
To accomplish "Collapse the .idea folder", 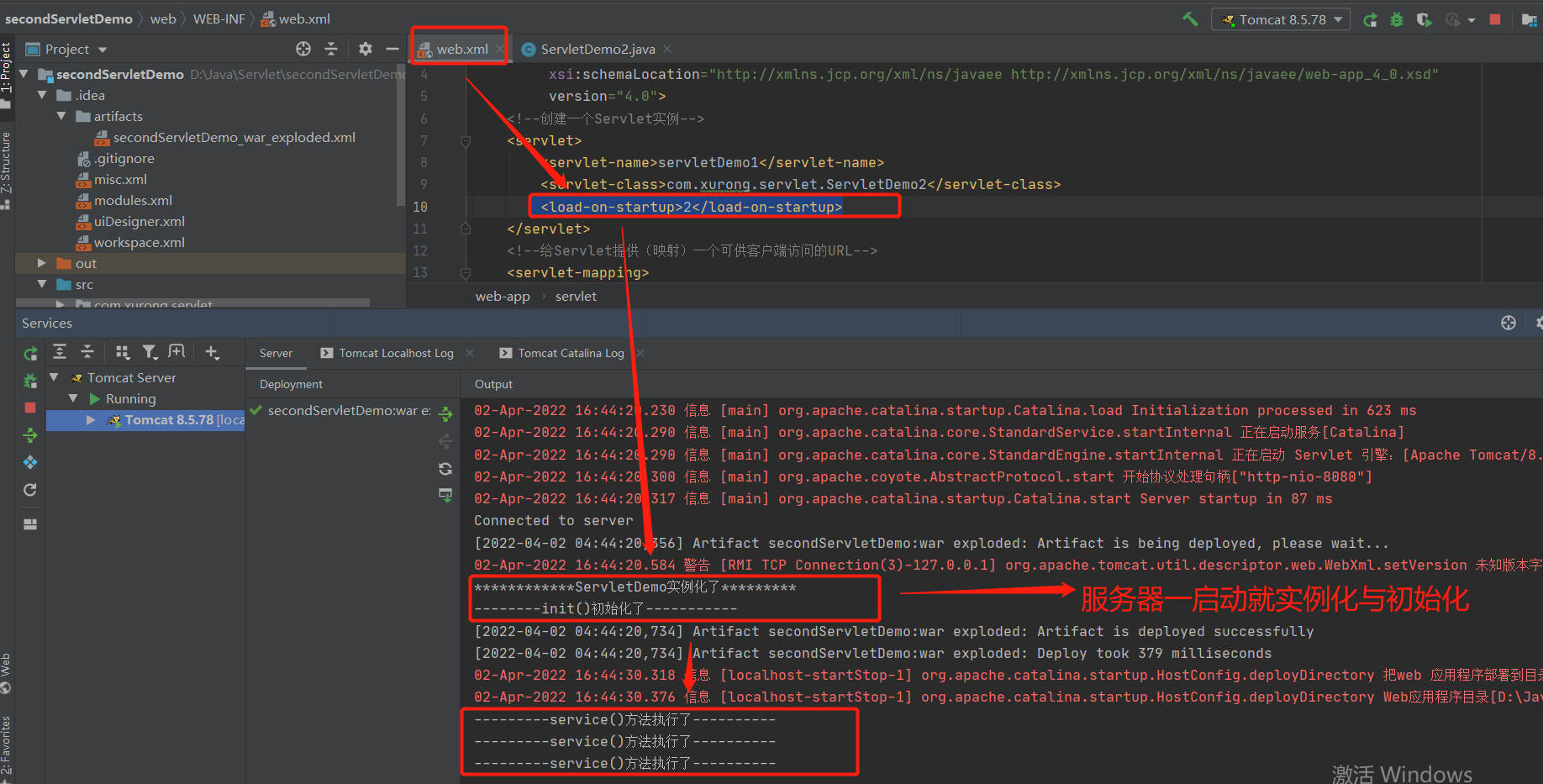I will click(x=42, y=95).
